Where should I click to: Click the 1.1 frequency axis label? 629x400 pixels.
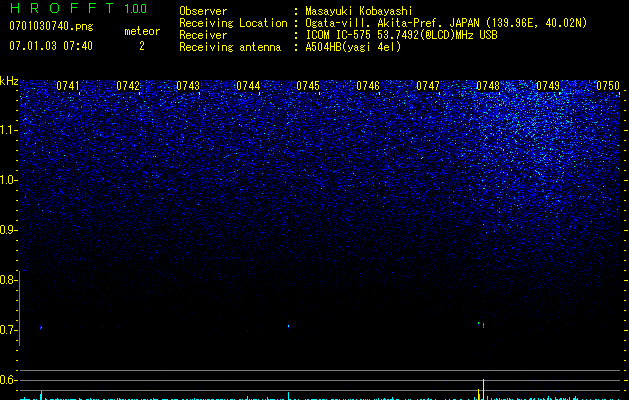[7, 130]
